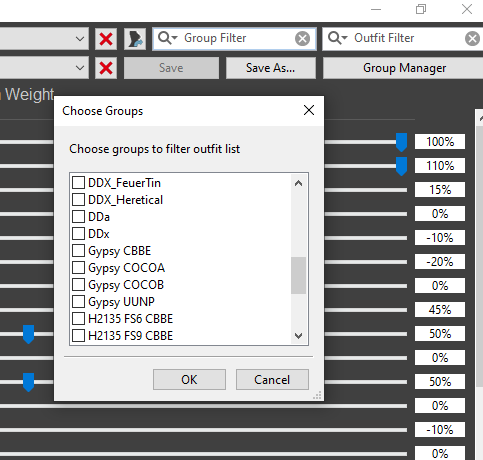Viewport: 483px width, 460px height.
Task: Click the left slider handle in the 50% row above 0%
Action: click(29, 334)
